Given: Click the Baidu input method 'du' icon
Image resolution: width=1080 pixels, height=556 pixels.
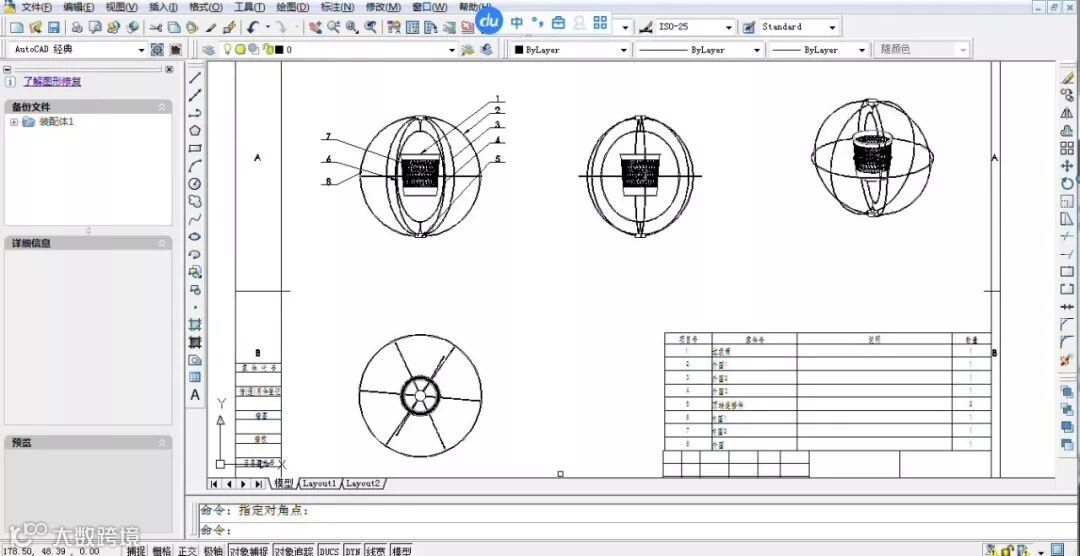Looking at the screenshot, I should [x=489, y=21].
